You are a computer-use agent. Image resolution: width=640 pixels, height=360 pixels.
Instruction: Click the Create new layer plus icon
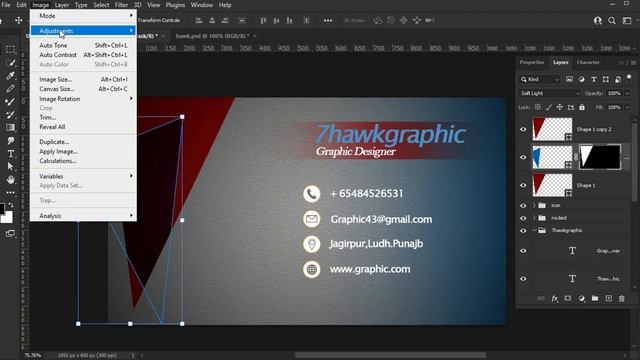609,298
